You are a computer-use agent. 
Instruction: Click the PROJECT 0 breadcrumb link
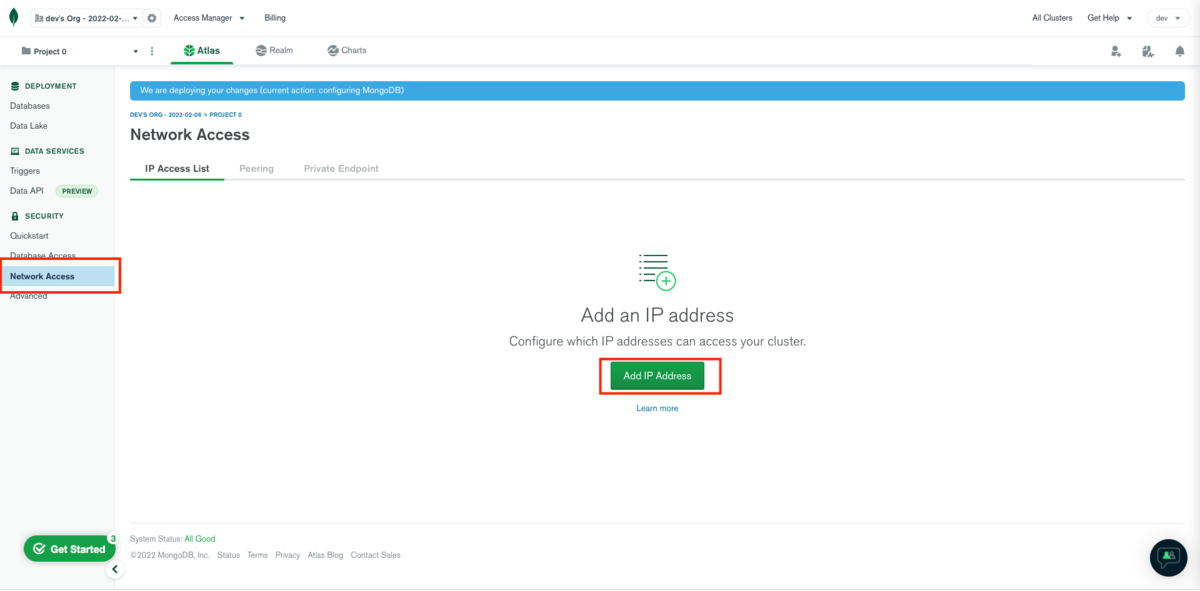coord(226,115)
